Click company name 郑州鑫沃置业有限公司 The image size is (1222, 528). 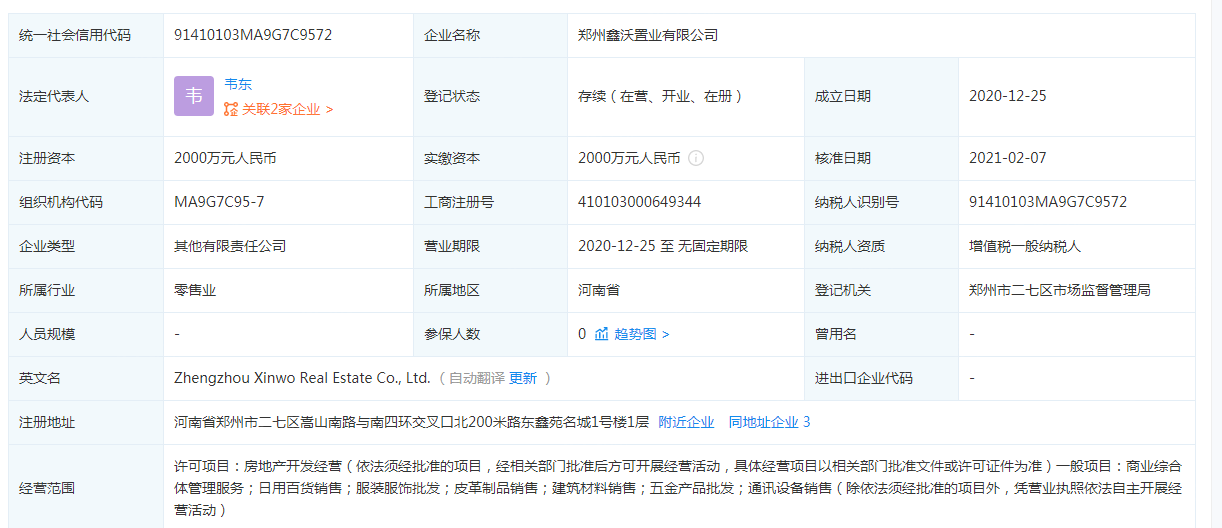648,35
